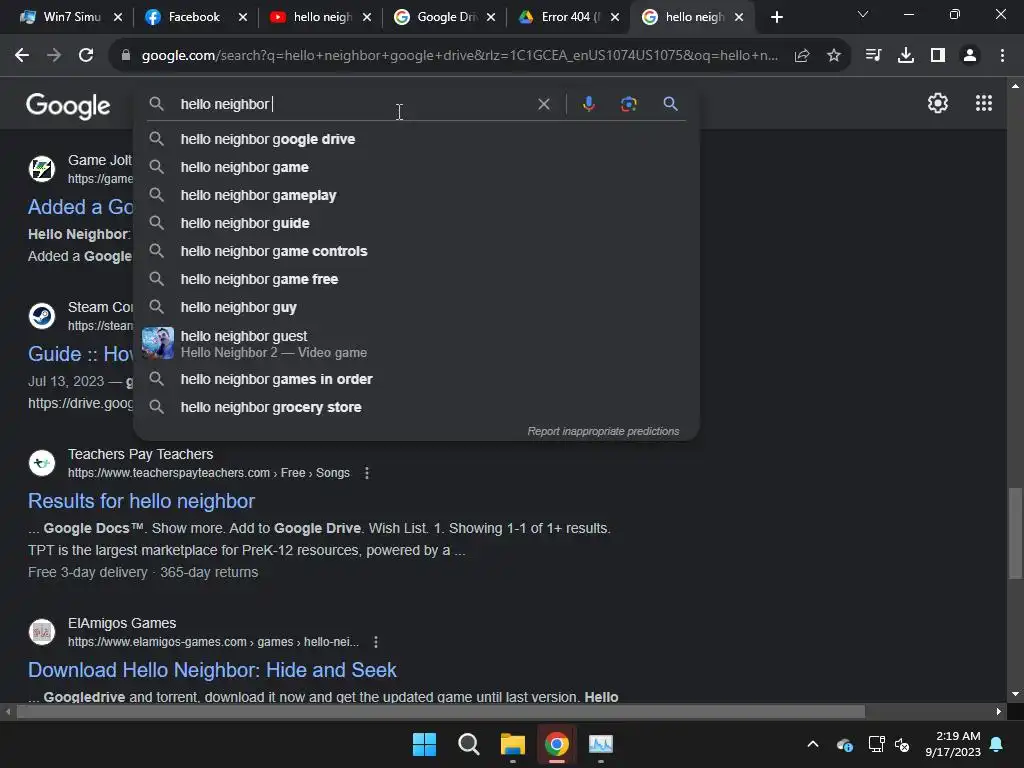The height and width of the screenshot is (768, 1024).
Task: Select suggestion hello neighbor game controls
Action: 416,251
